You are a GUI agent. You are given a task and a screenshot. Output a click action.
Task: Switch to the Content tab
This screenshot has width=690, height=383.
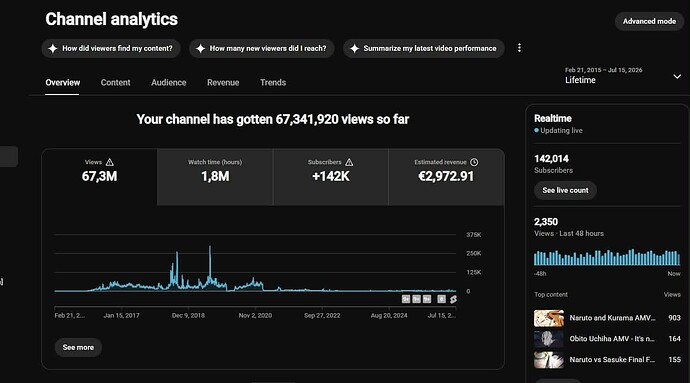click(x=115, y=82)
